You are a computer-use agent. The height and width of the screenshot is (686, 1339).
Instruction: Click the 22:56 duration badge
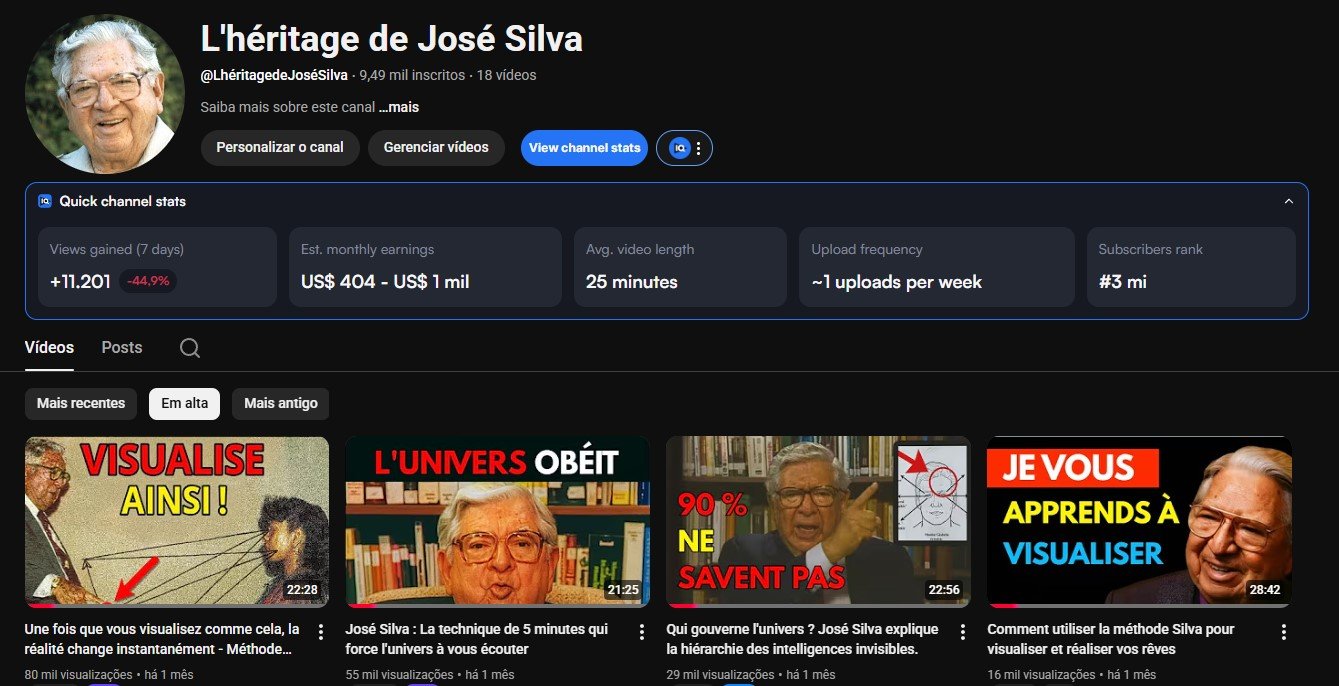944,590
